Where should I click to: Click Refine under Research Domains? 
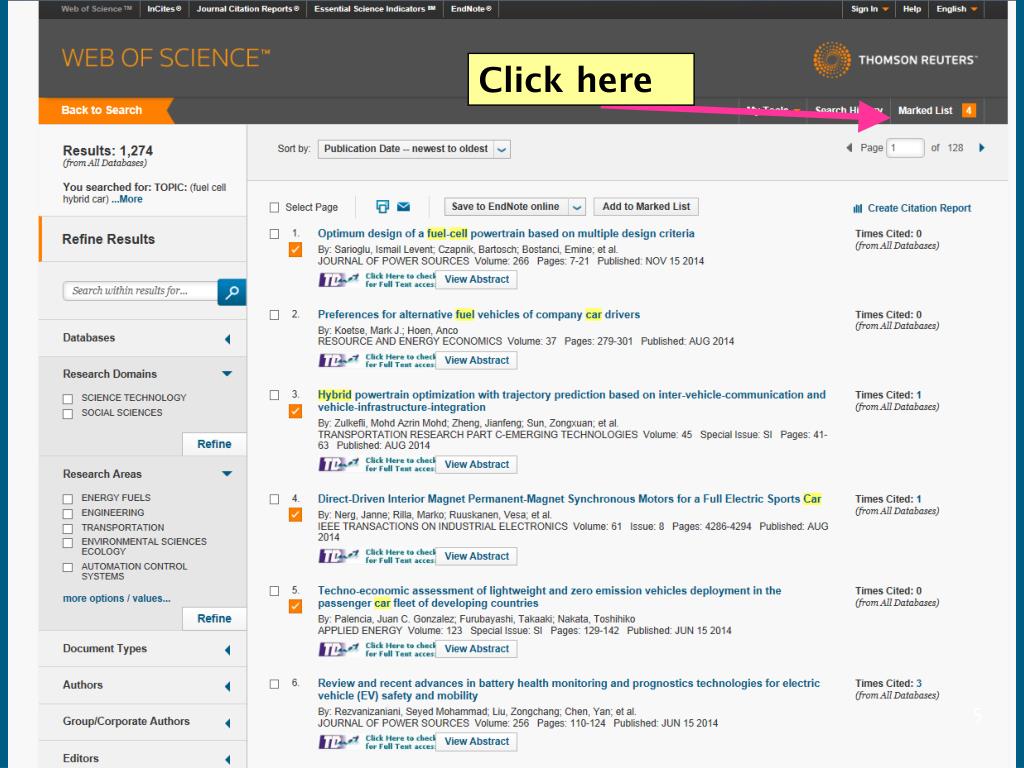[x=214, y=444]
